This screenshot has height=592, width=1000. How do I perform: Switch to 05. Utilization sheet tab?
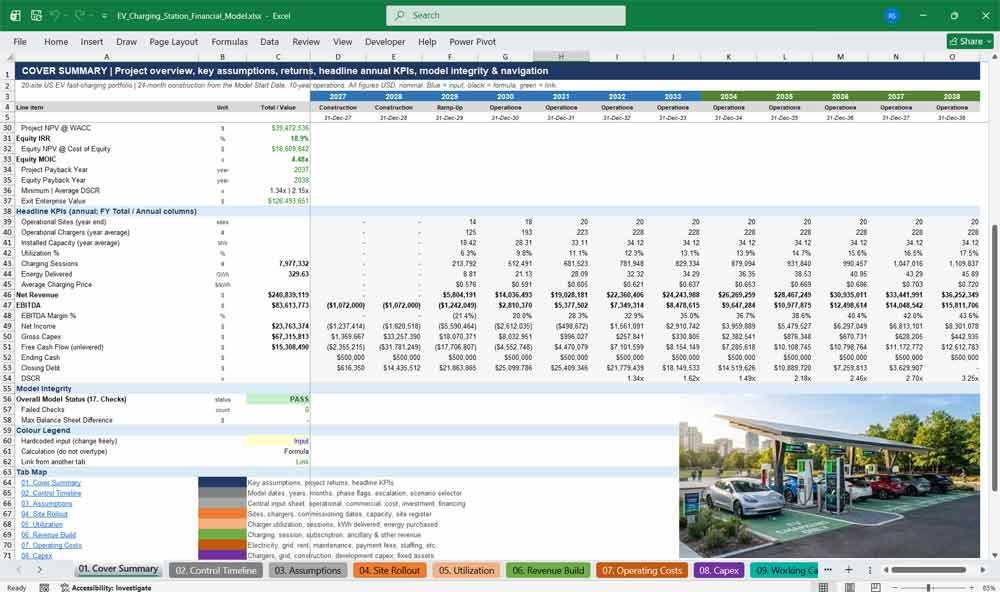point(466,570)
